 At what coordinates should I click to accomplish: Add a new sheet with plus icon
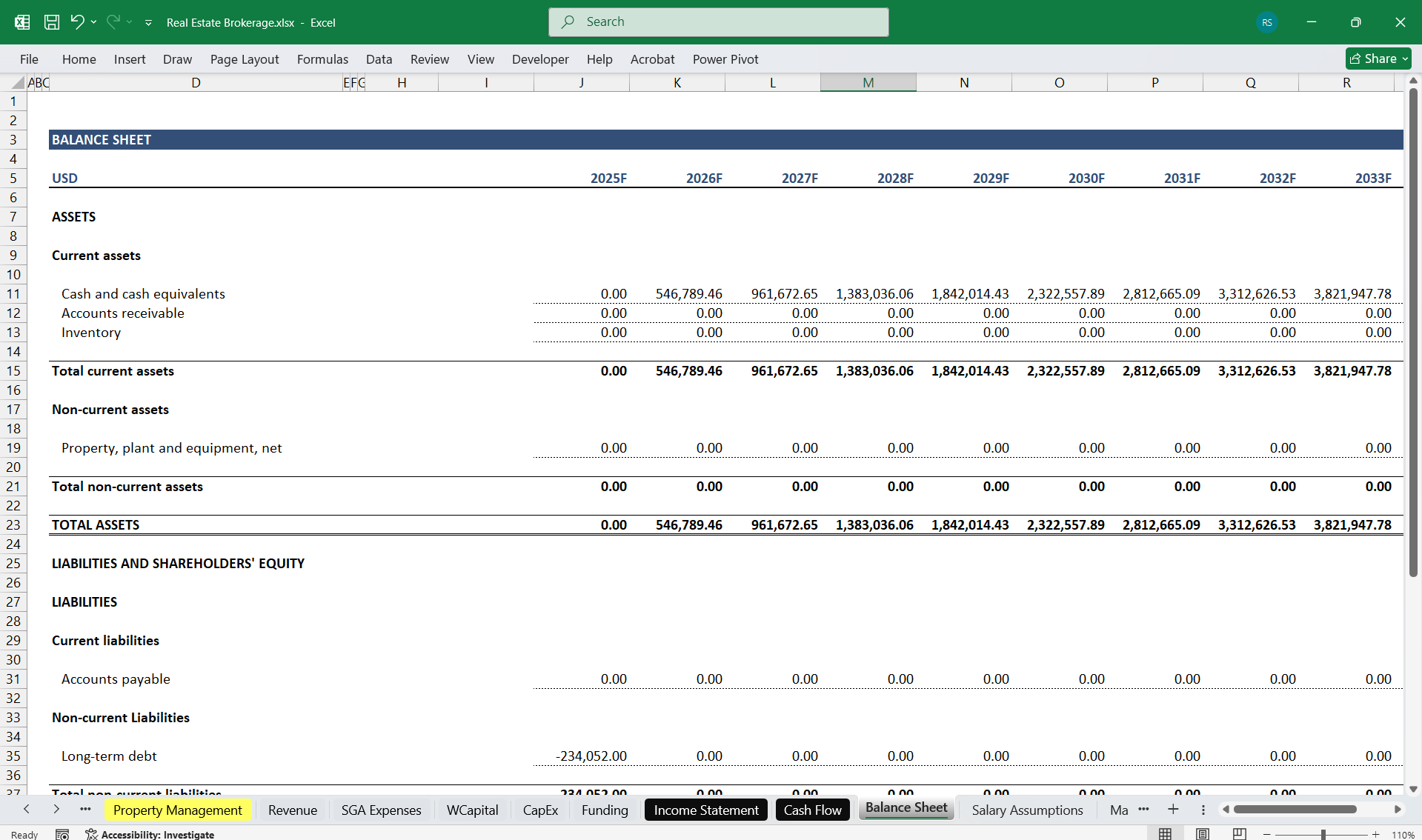point(1173,810)
